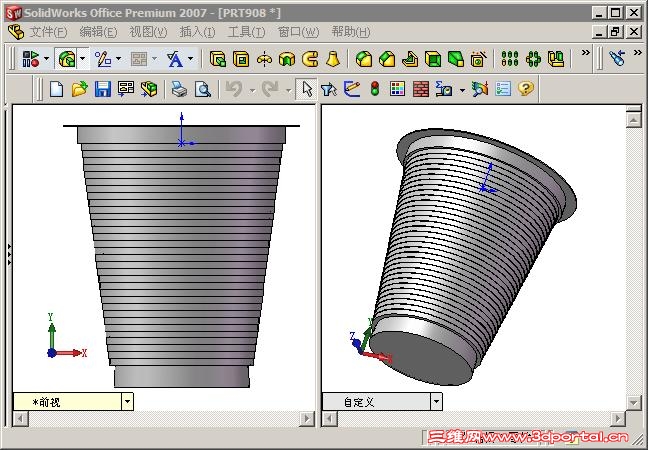Click the flashlight icon at toolbar right

(617, 58)
